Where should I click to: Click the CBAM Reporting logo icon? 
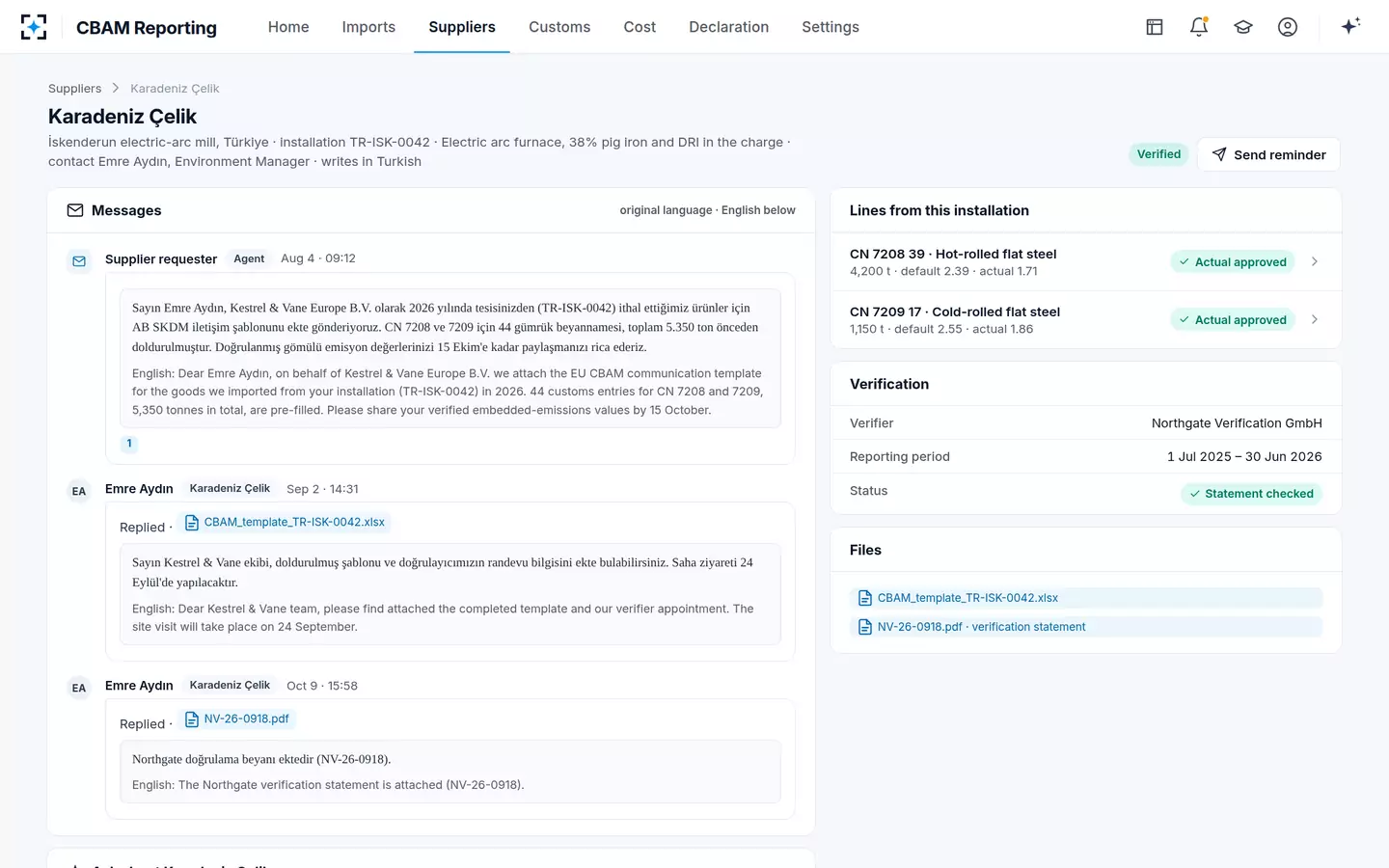[x=34, y=27]
